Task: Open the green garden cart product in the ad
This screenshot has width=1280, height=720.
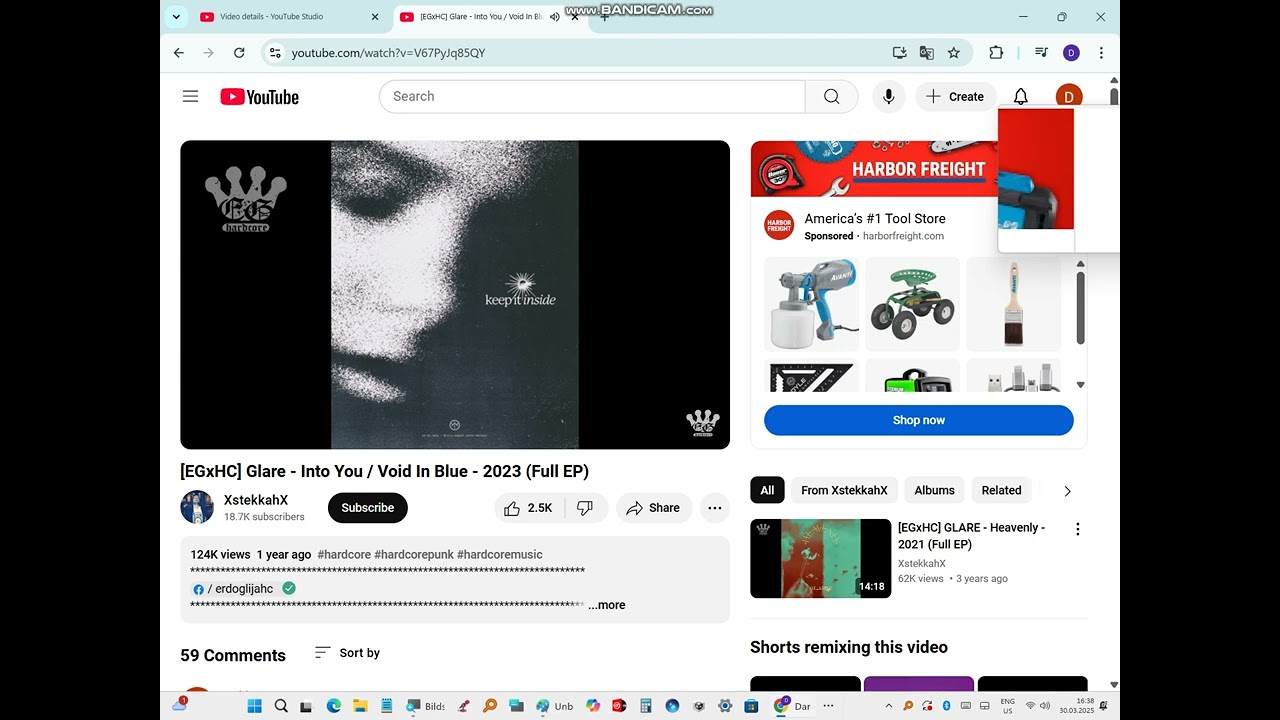Action: [912, 304]
